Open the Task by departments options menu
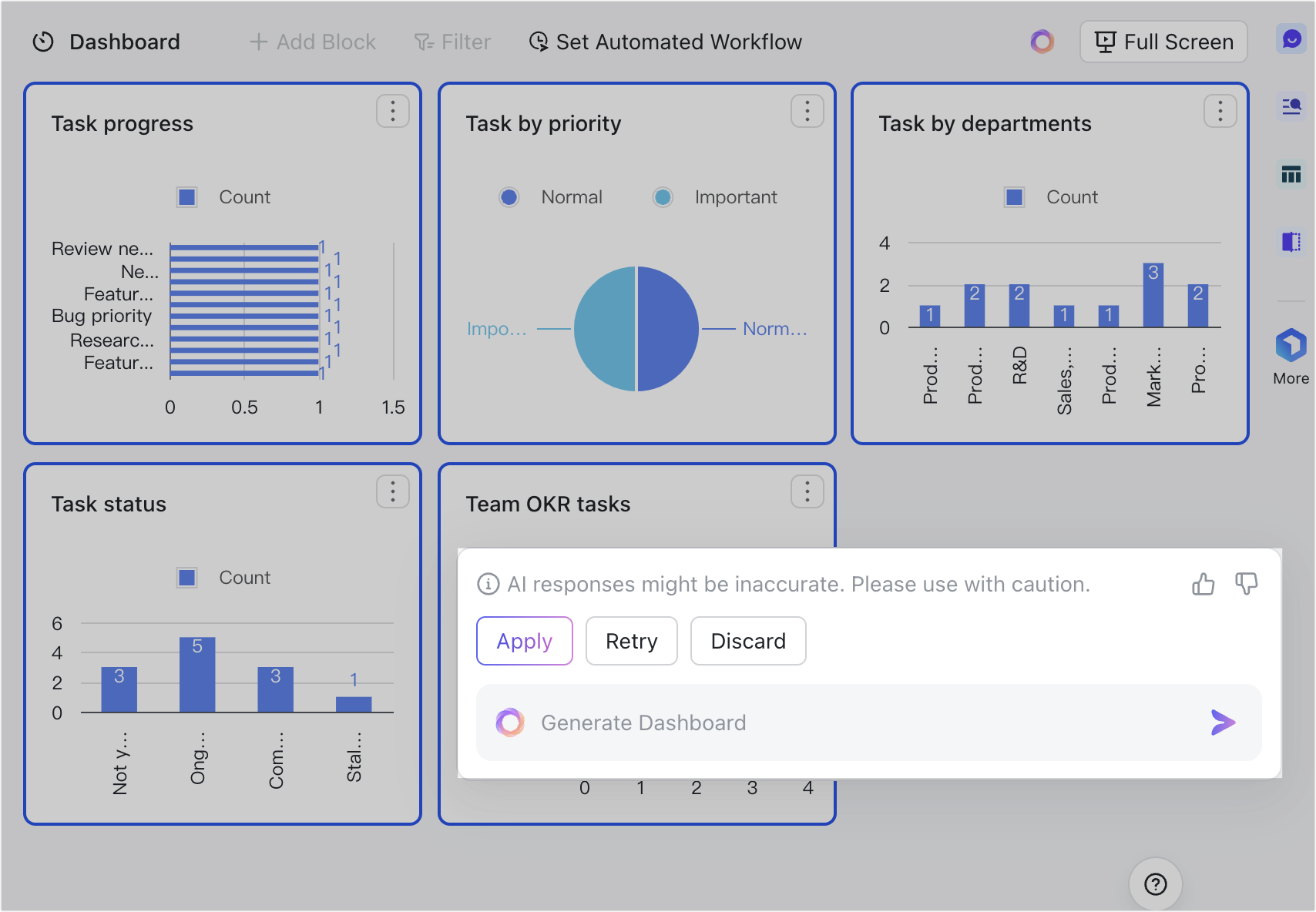The height and width of the screenshot is (912, 1316). point(1220,111)
